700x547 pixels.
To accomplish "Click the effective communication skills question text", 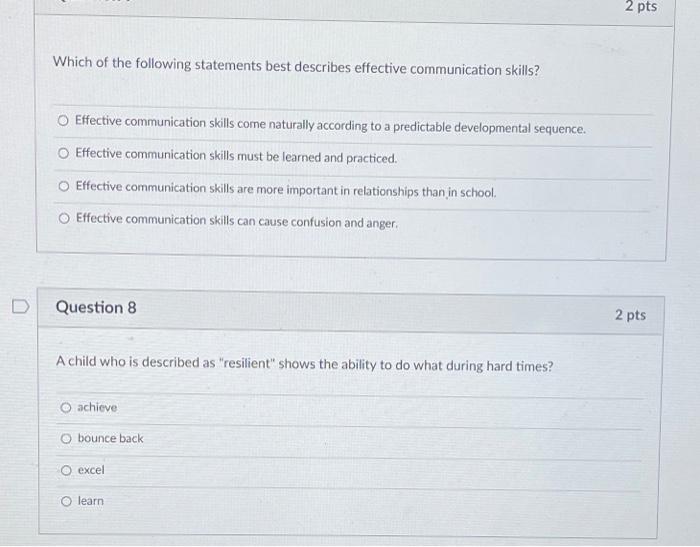I will point(296,67).
